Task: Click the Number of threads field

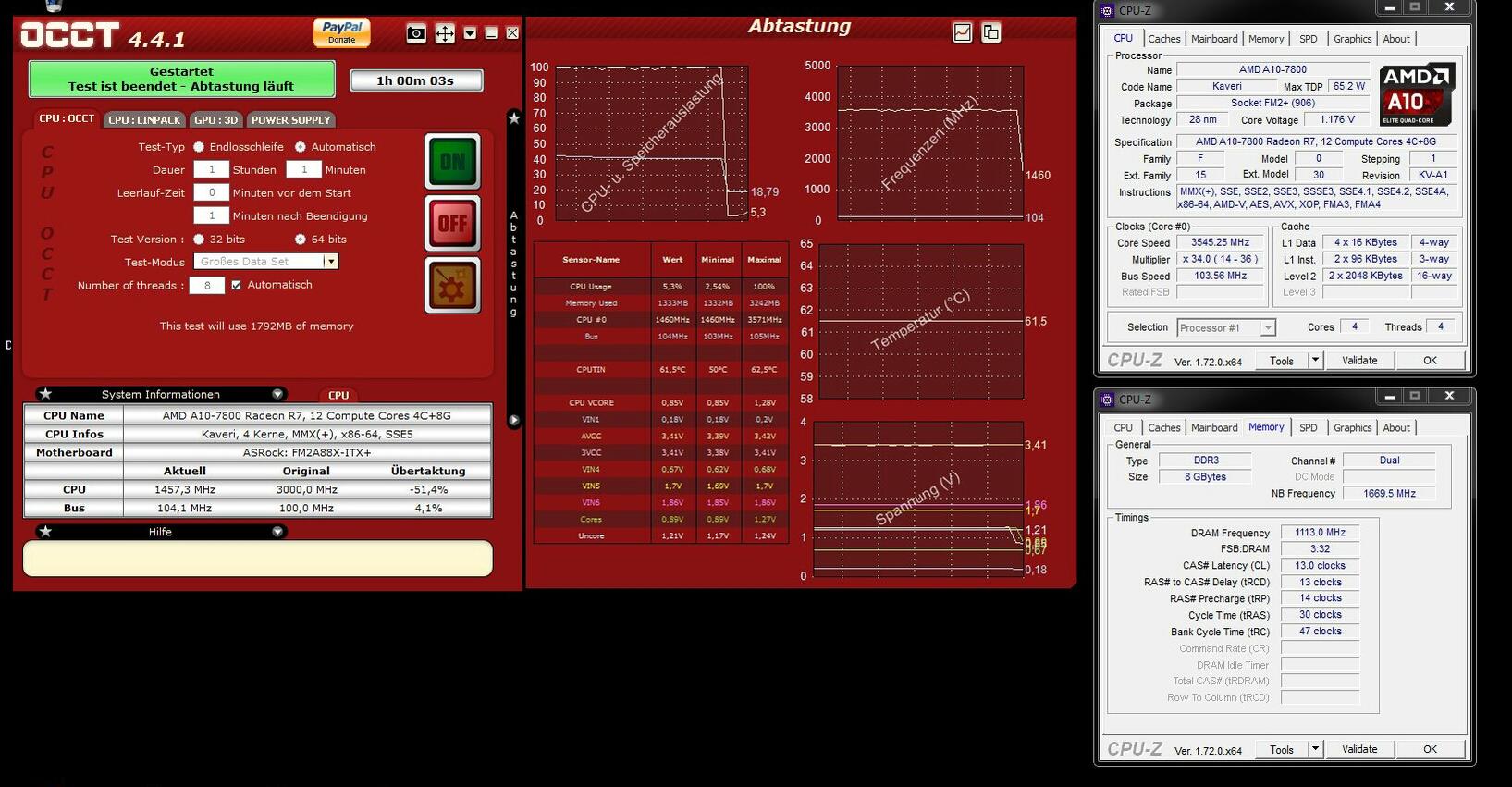Action: coord(207,285)
